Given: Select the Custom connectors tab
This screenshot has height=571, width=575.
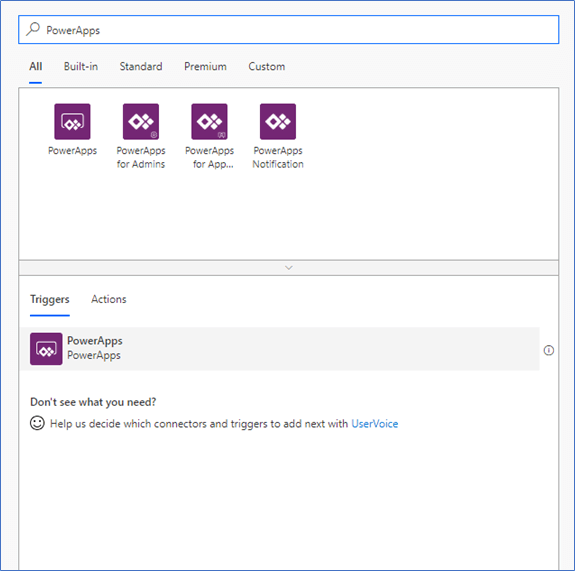Looking at the screenshot, I should (x=267, y=66).
